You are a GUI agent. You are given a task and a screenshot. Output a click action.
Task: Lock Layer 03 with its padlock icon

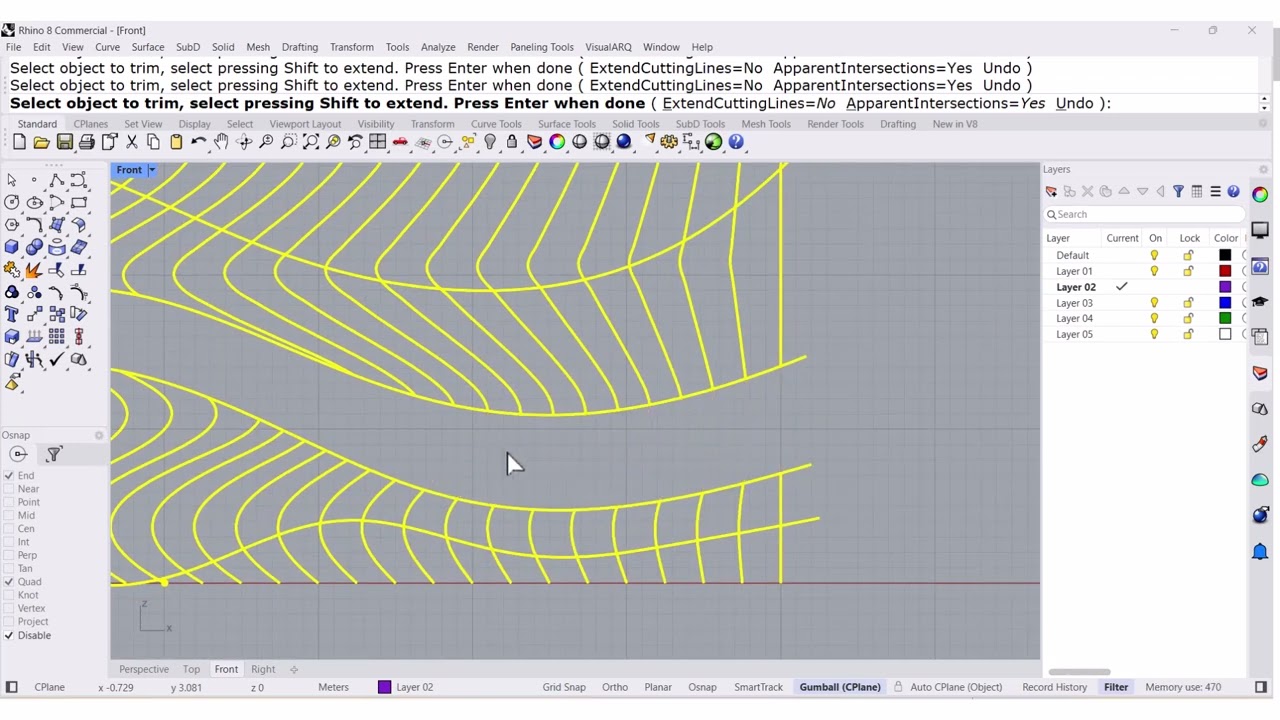[1188, 303]
